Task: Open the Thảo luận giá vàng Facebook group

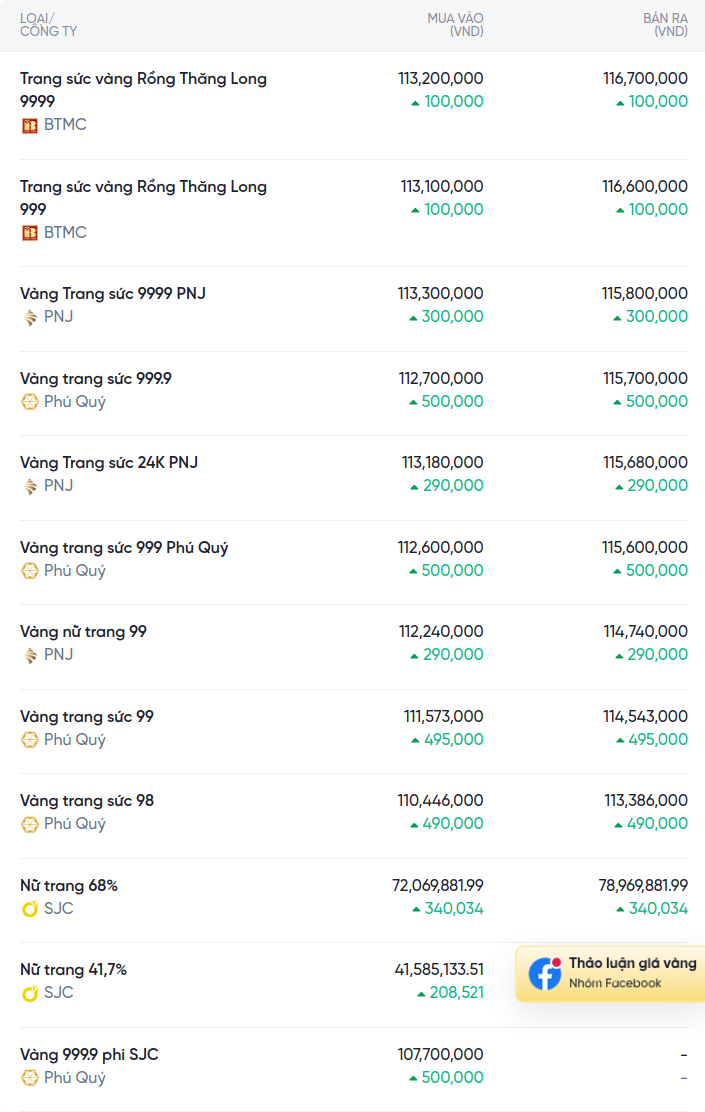Action: pos(611,973)
